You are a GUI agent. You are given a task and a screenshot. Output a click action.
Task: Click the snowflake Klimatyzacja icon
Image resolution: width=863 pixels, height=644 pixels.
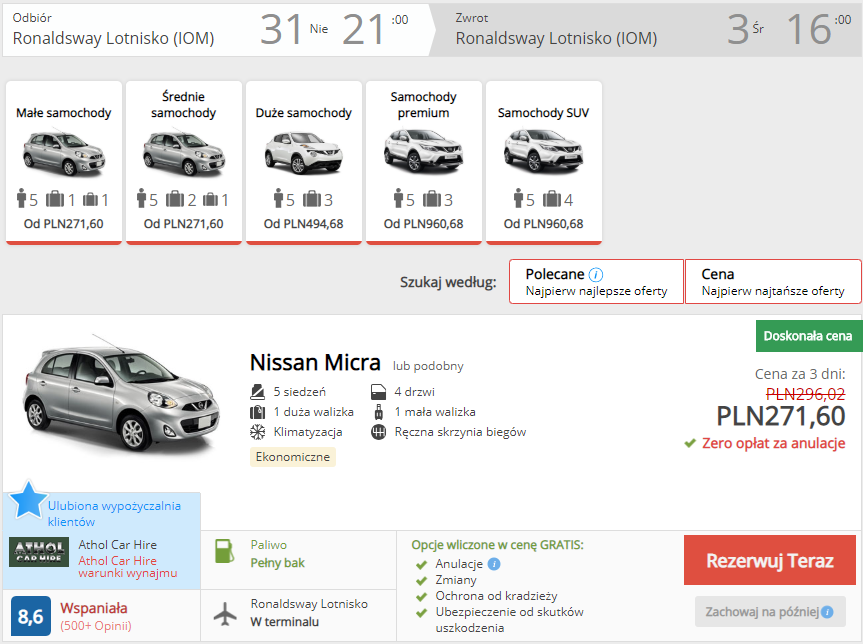258,432
